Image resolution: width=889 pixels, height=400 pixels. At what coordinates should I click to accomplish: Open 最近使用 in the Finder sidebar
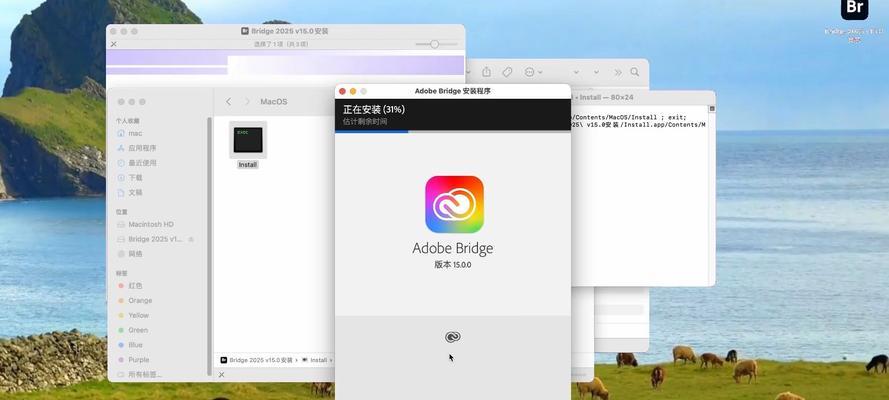tap(137, 163)
